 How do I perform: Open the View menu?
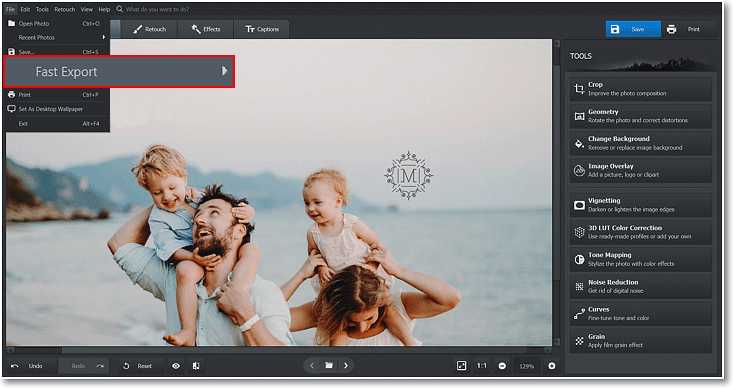tap(86, 9)
